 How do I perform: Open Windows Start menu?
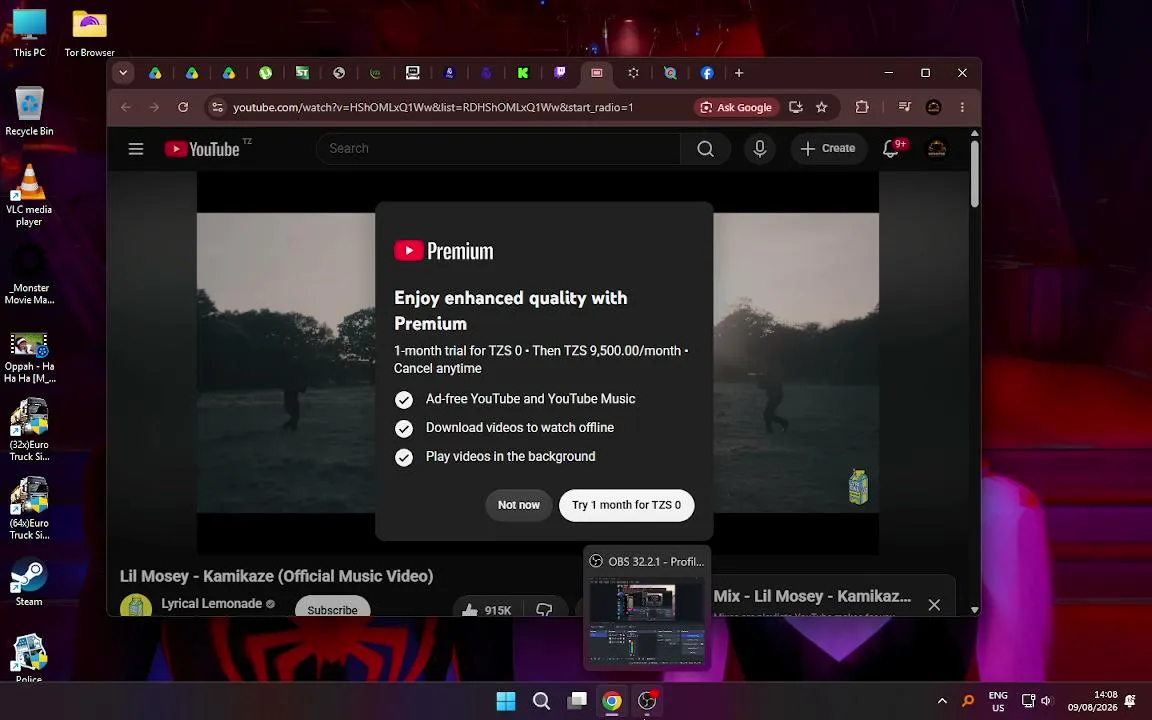coord(506,702)
